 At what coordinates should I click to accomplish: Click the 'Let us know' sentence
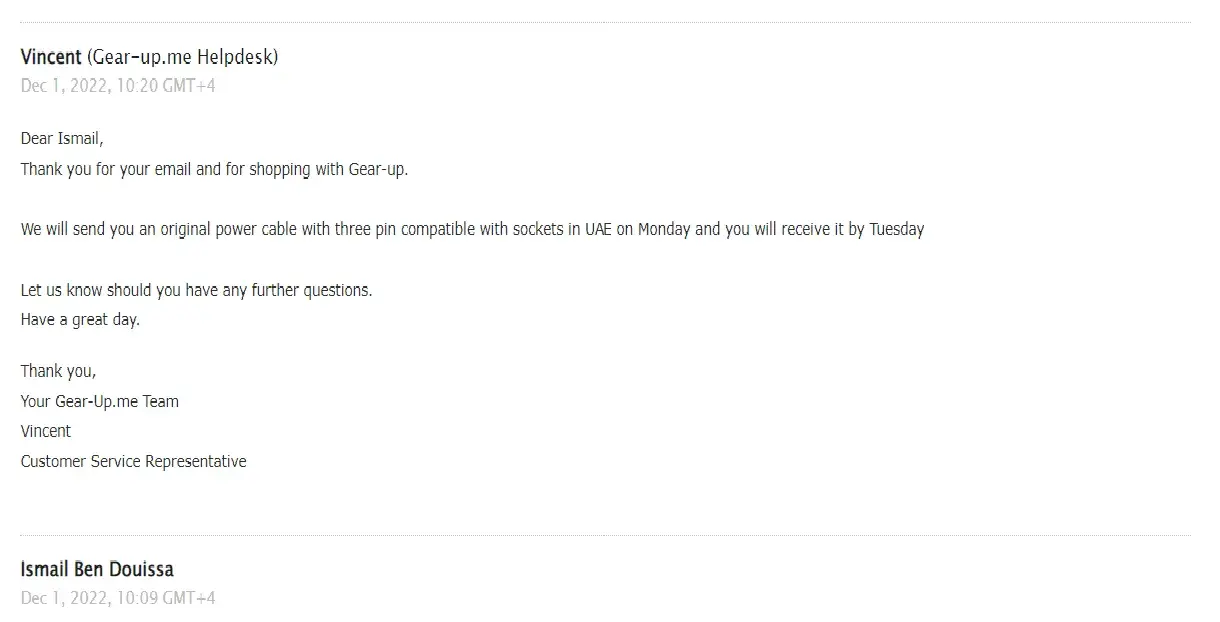(x=196, y=290)
